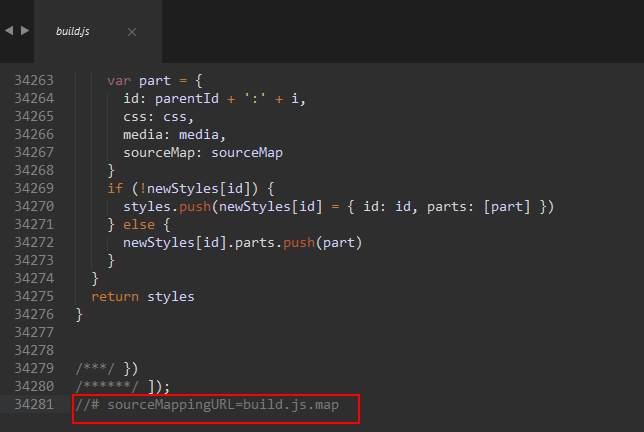Screen dimensions: 644x432
Task: Close the build.js tab
Action: (x=132, y=32)
